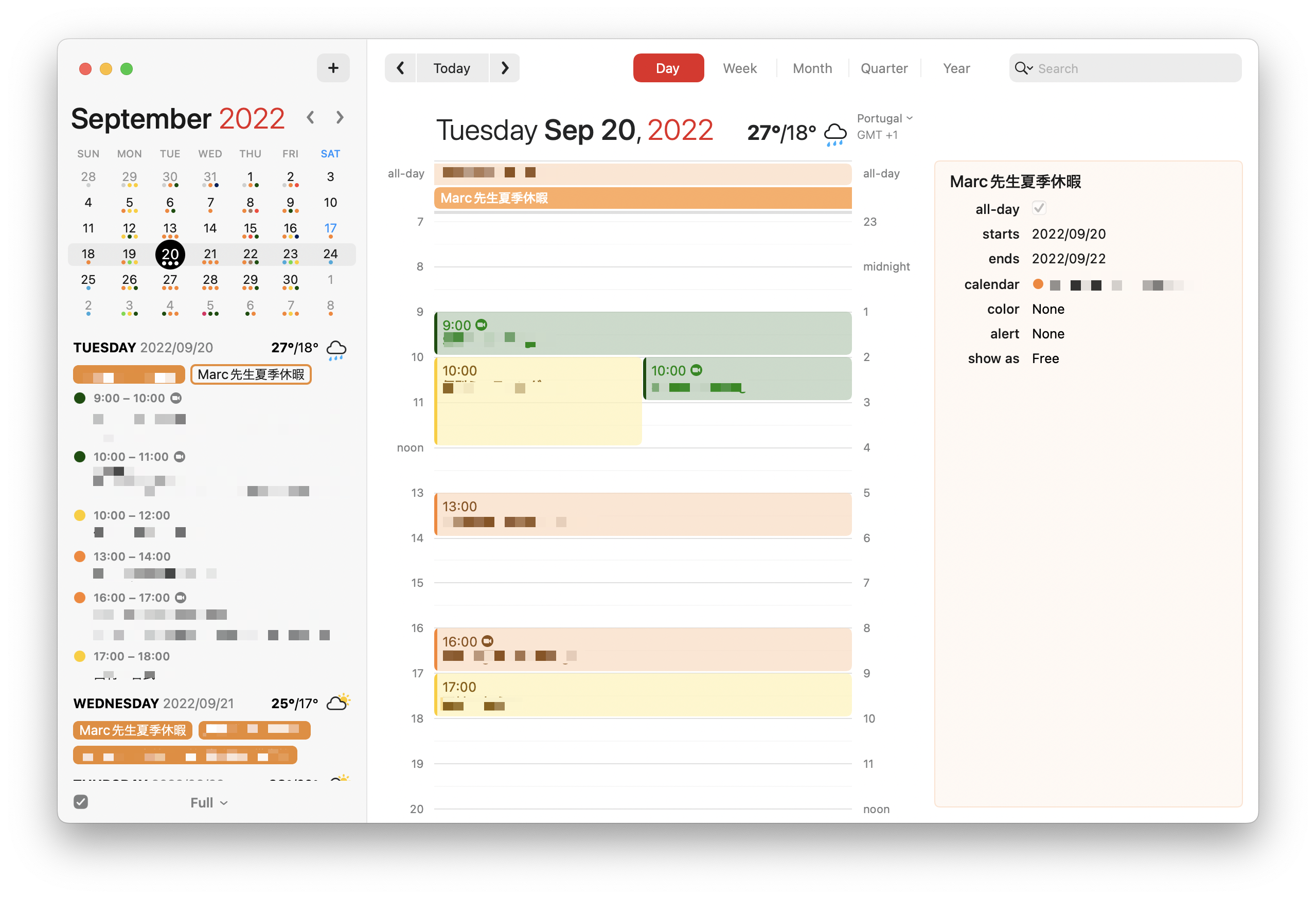Click the Today button
Viewport: 1316px width, 899px height.
[452, 68]
